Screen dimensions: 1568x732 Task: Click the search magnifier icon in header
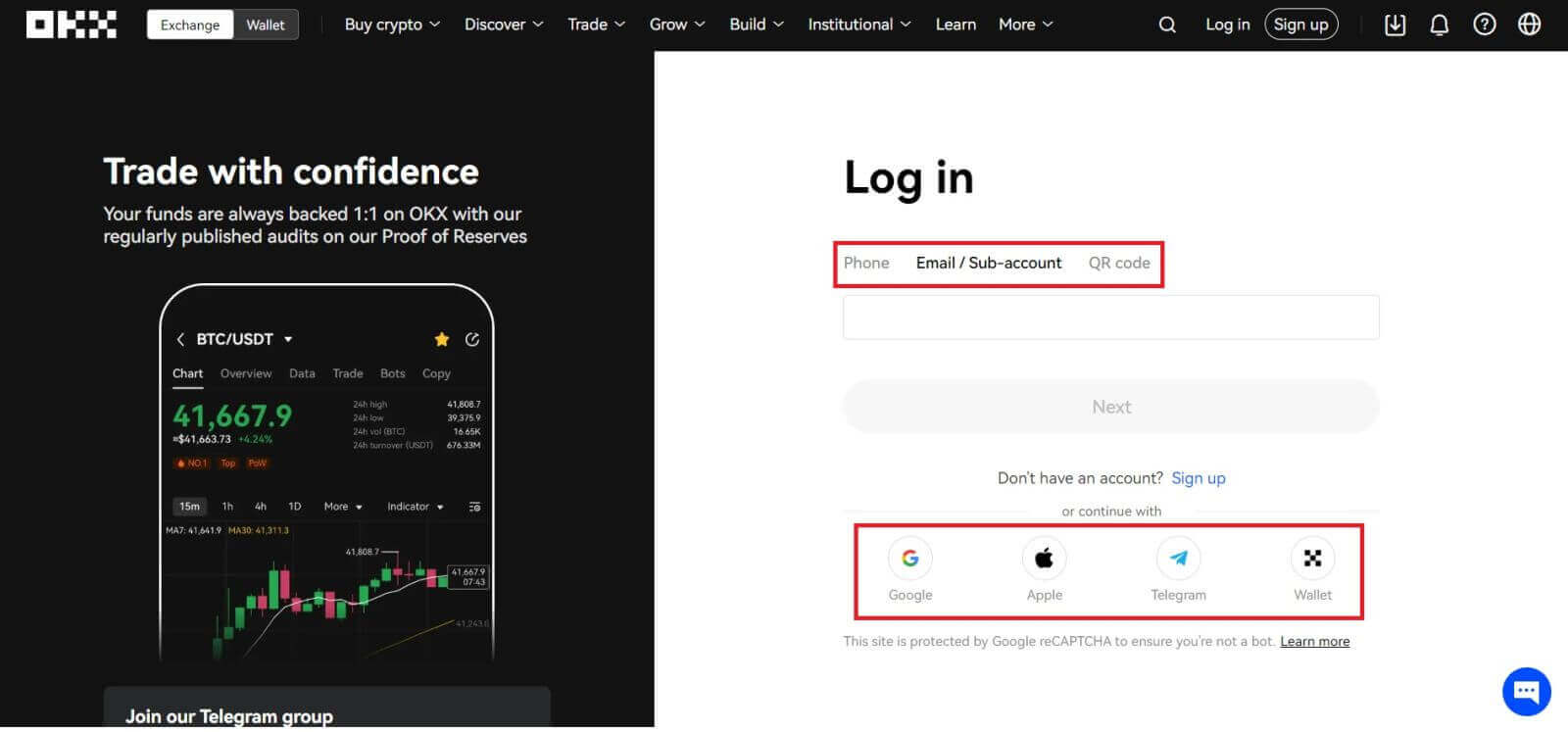(x=1166, y=24)
